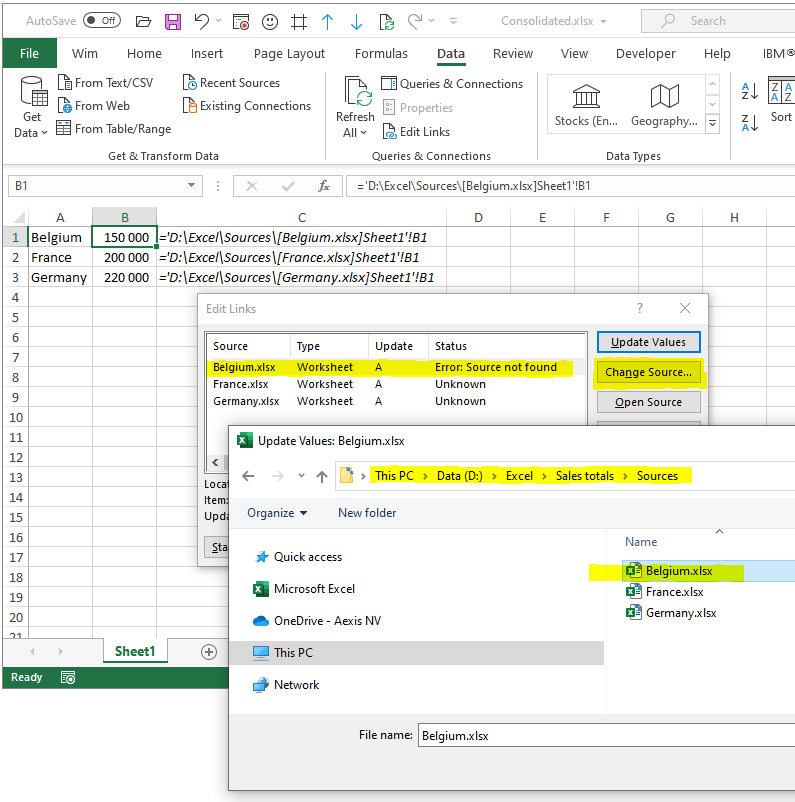The image size is (795, 802).
Task: Select the Geography data type
Action: tap(665, 105)
